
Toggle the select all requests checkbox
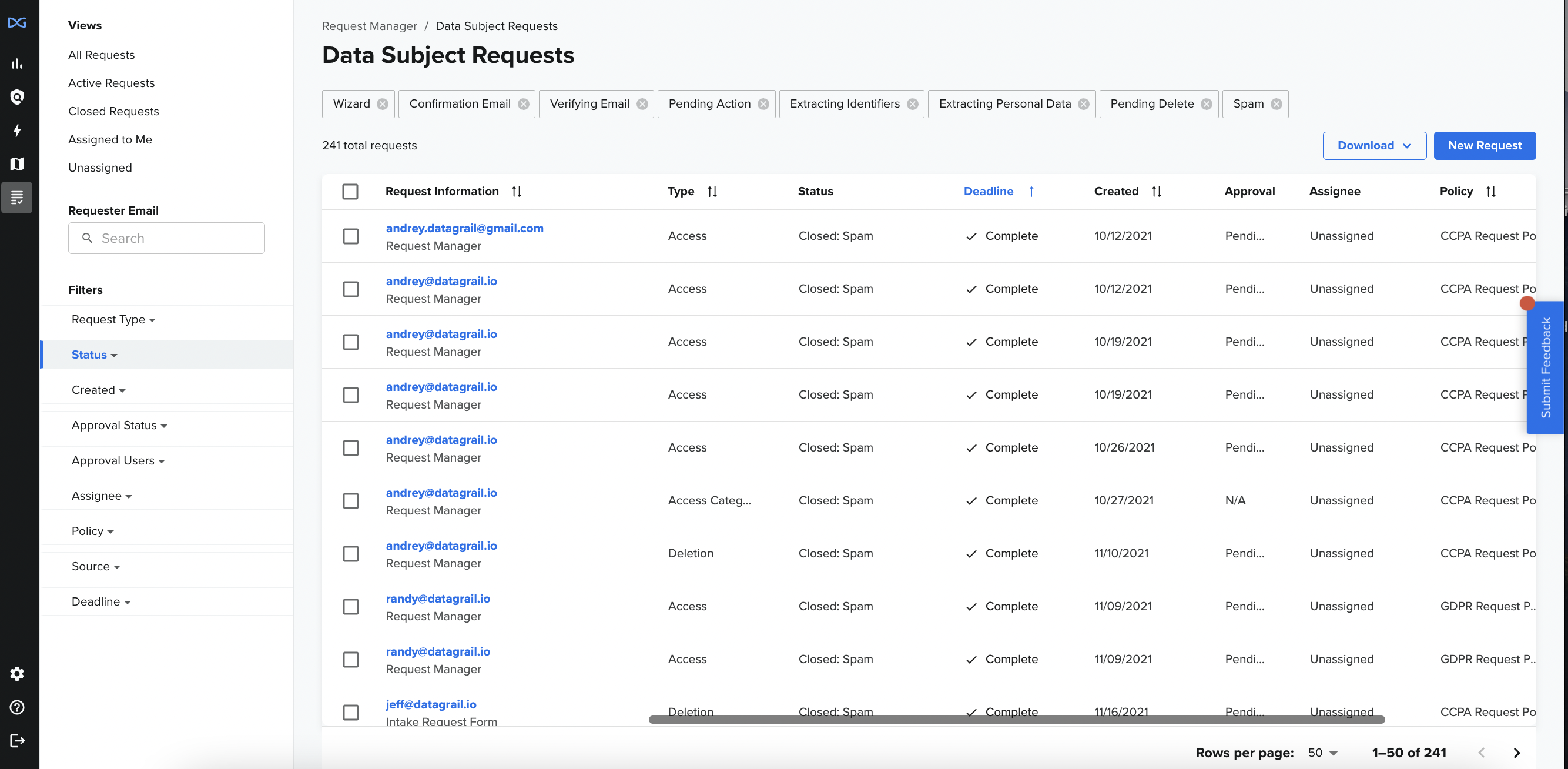coord(350,192)
